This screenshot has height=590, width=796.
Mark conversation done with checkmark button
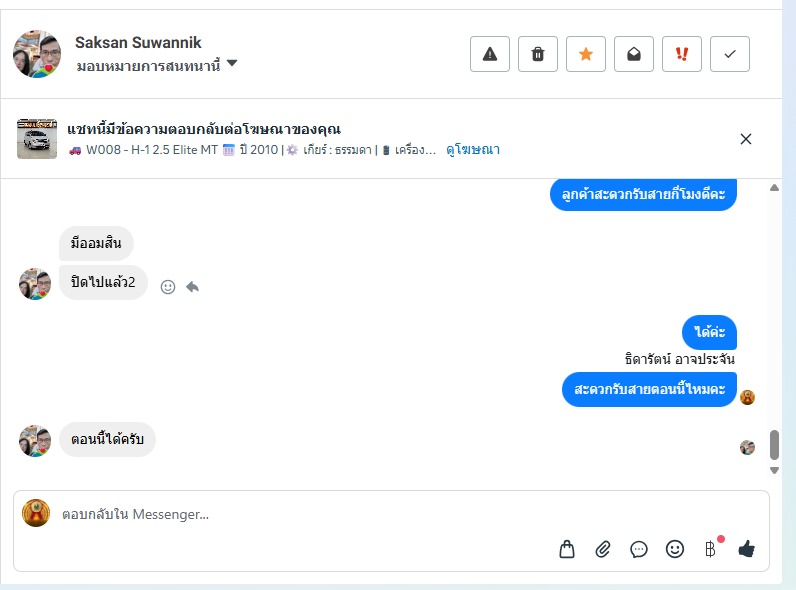(x=730, y=54)
